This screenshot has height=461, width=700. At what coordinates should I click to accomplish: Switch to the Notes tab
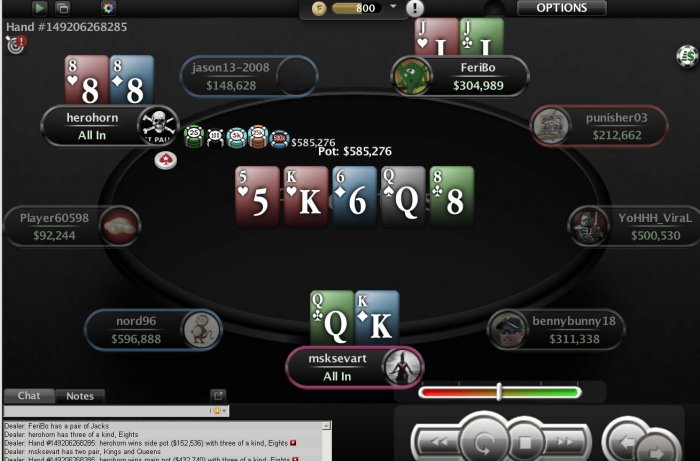80,396
